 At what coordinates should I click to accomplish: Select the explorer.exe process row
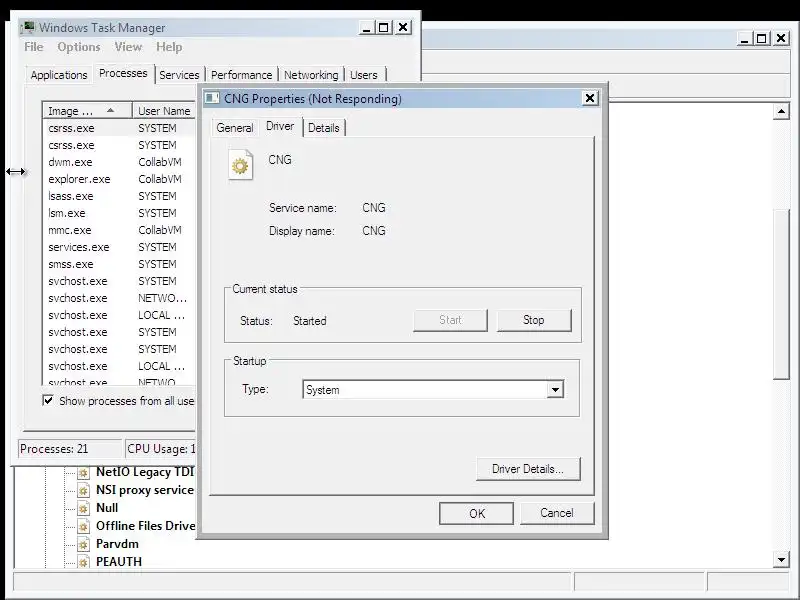click(x=119, y=179)
